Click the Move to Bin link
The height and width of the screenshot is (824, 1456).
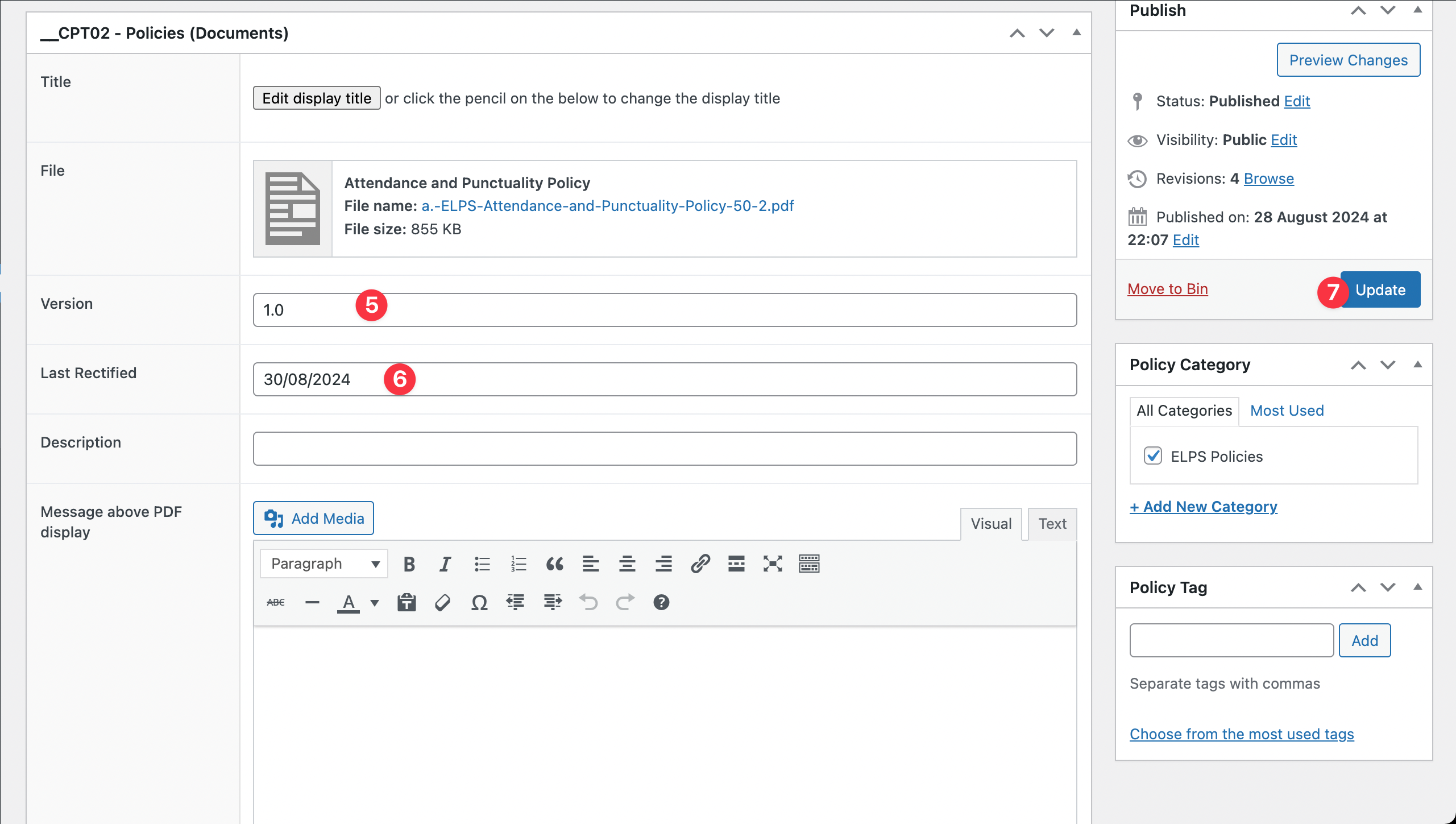(1168, 289)
